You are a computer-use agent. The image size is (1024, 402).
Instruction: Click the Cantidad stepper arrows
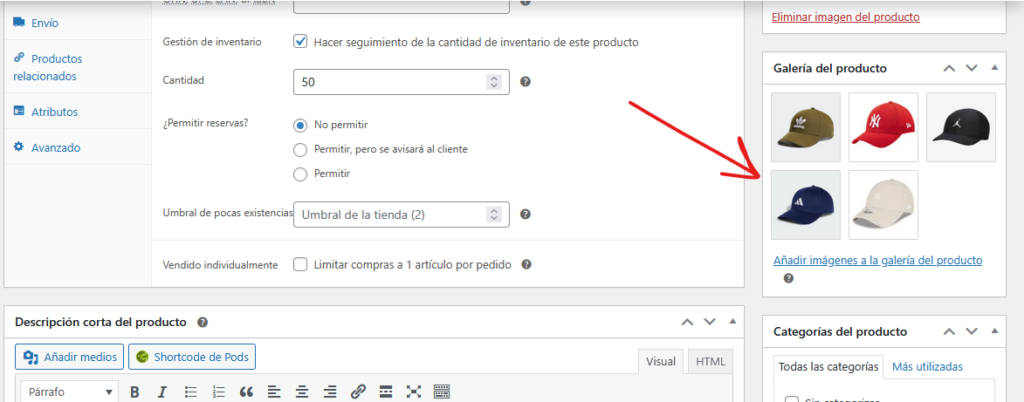(x=493, y=81)
